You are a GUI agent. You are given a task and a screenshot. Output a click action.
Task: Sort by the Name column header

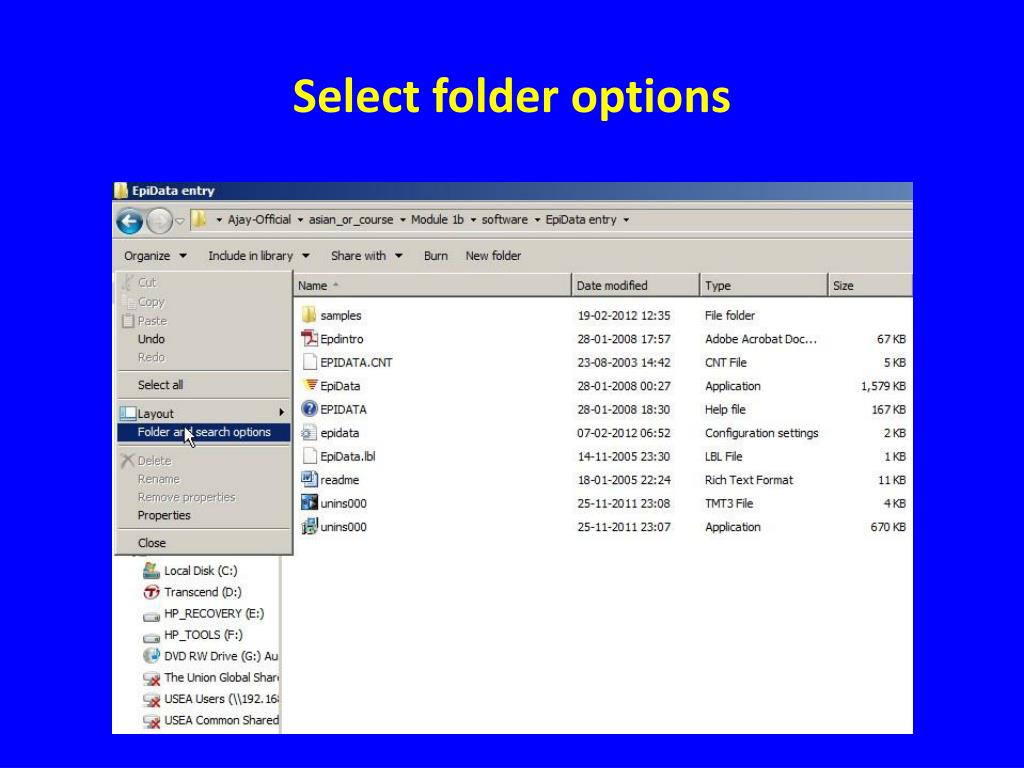click(432, 285)
